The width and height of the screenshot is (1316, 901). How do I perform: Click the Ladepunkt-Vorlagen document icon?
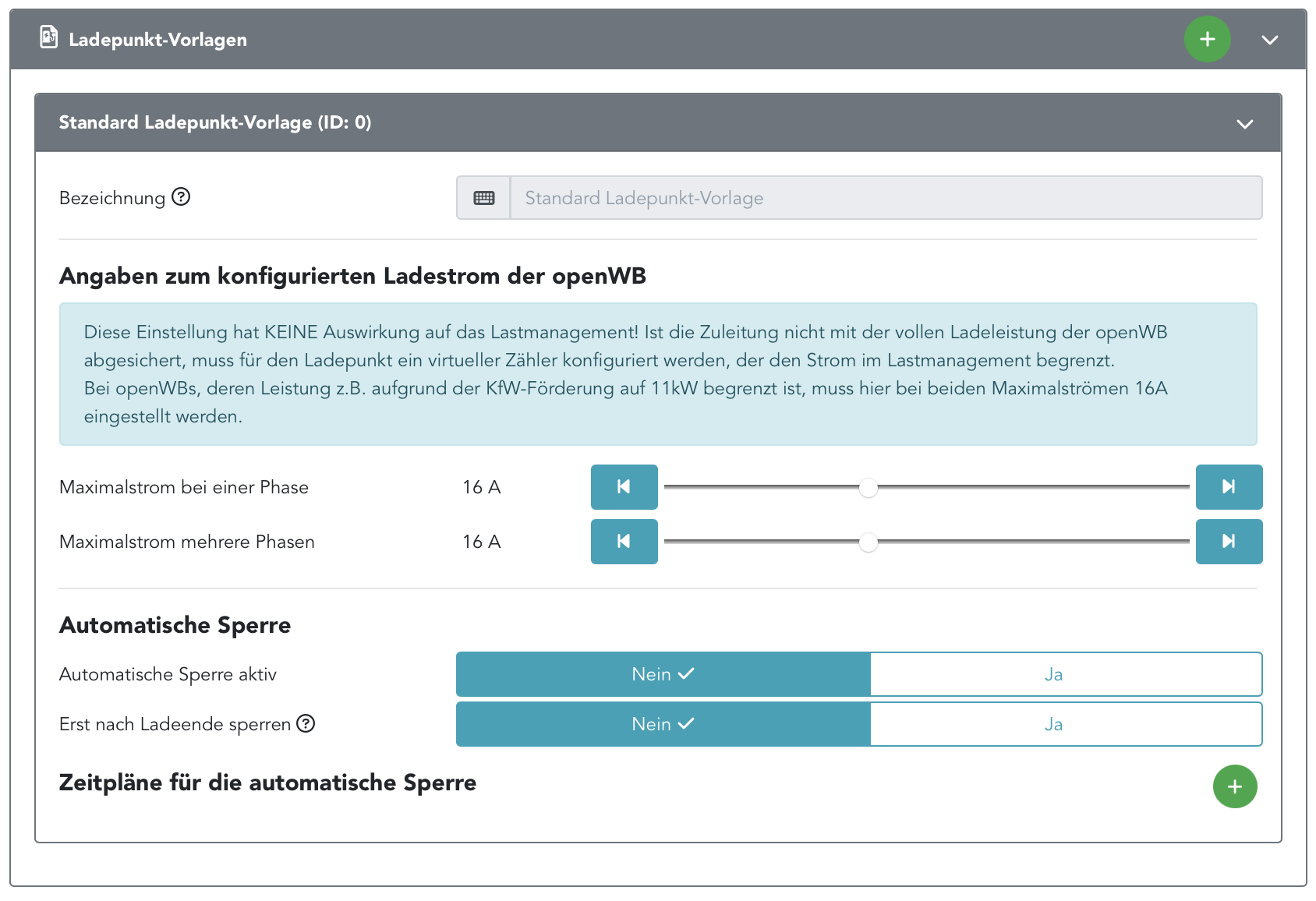click(49, 37)
